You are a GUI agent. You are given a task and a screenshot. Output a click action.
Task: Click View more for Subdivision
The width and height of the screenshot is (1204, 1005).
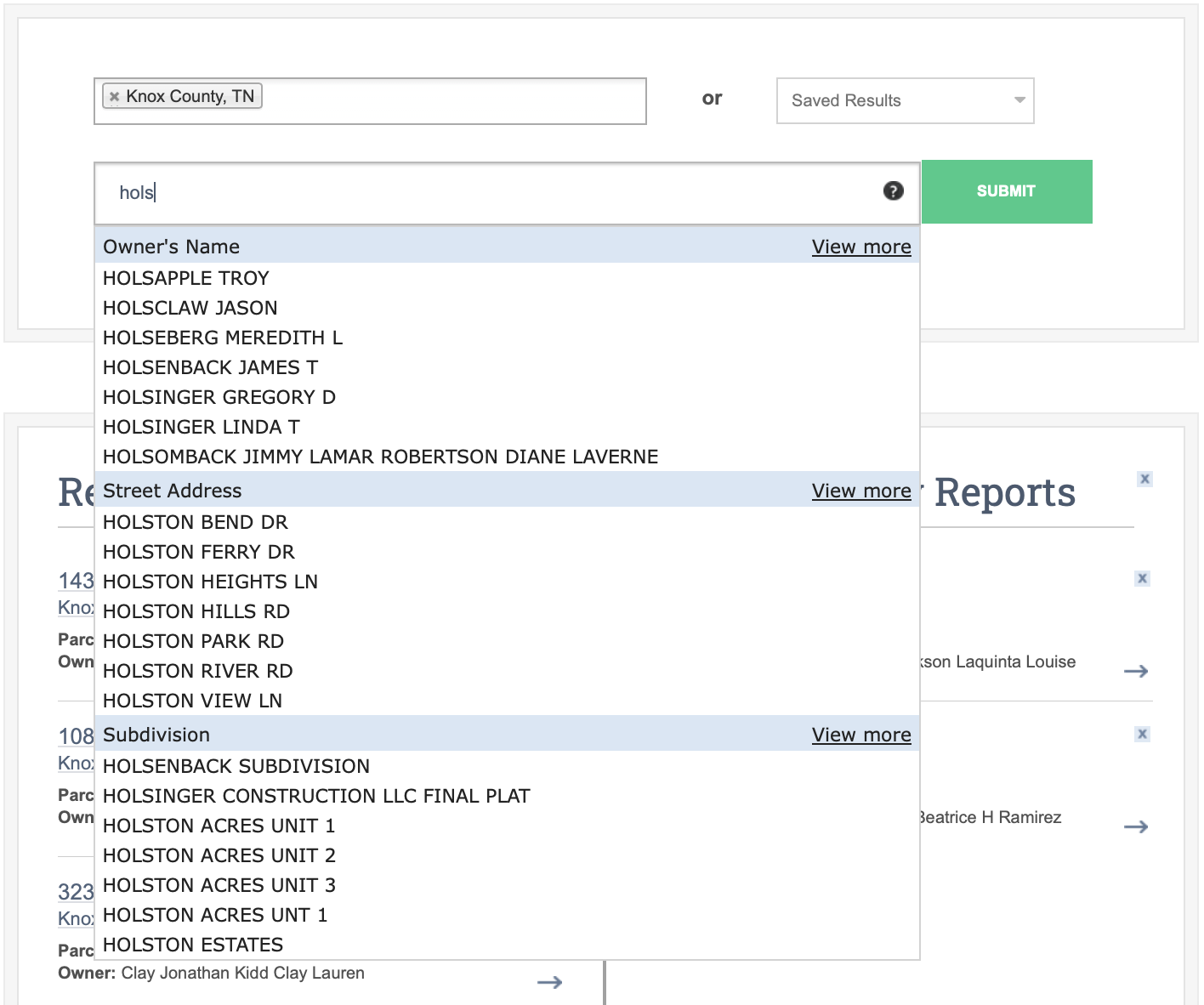pyautogui.click(x=860, y=735)
